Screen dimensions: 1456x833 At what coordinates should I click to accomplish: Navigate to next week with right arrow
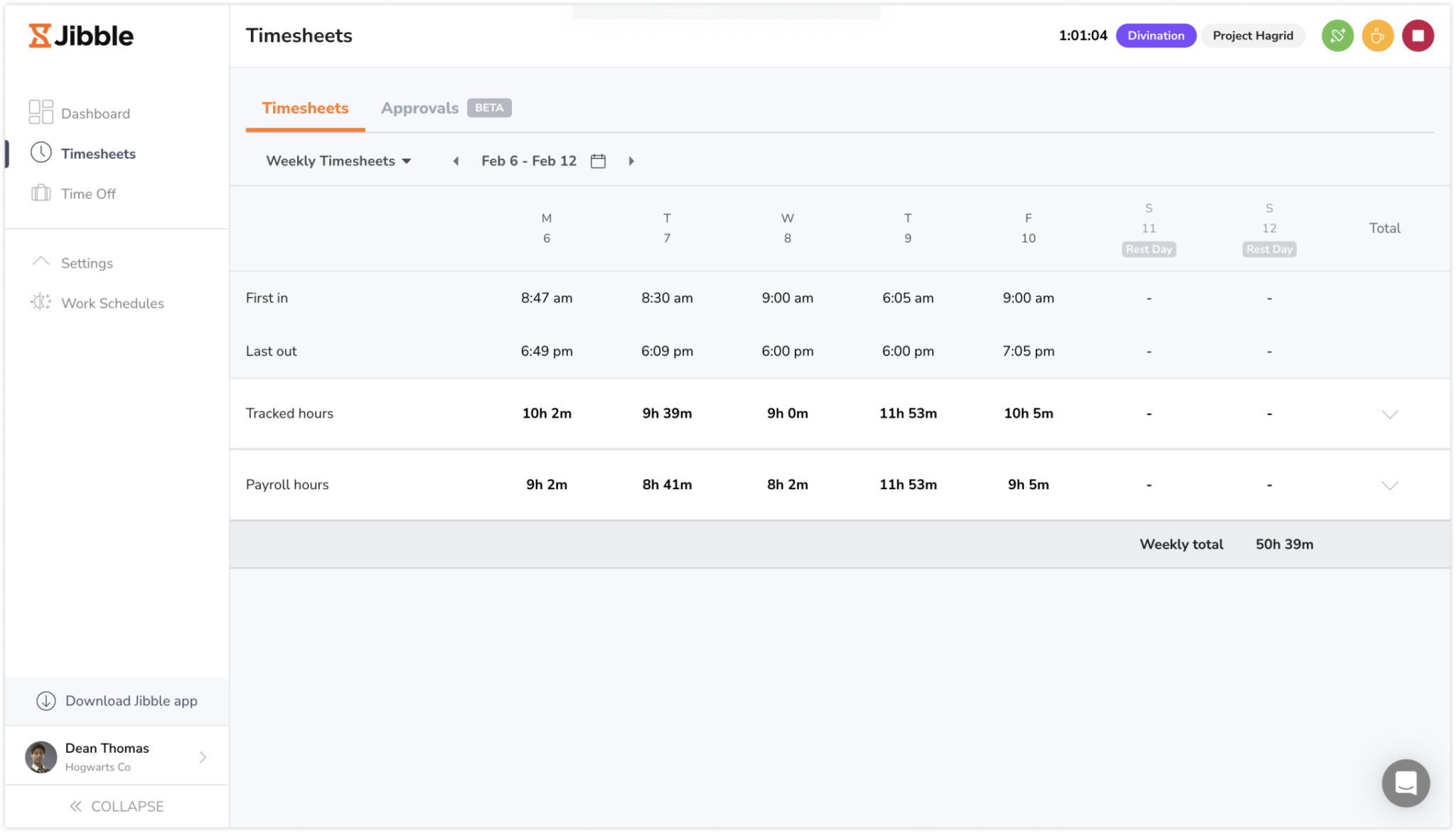pos(631,161)
